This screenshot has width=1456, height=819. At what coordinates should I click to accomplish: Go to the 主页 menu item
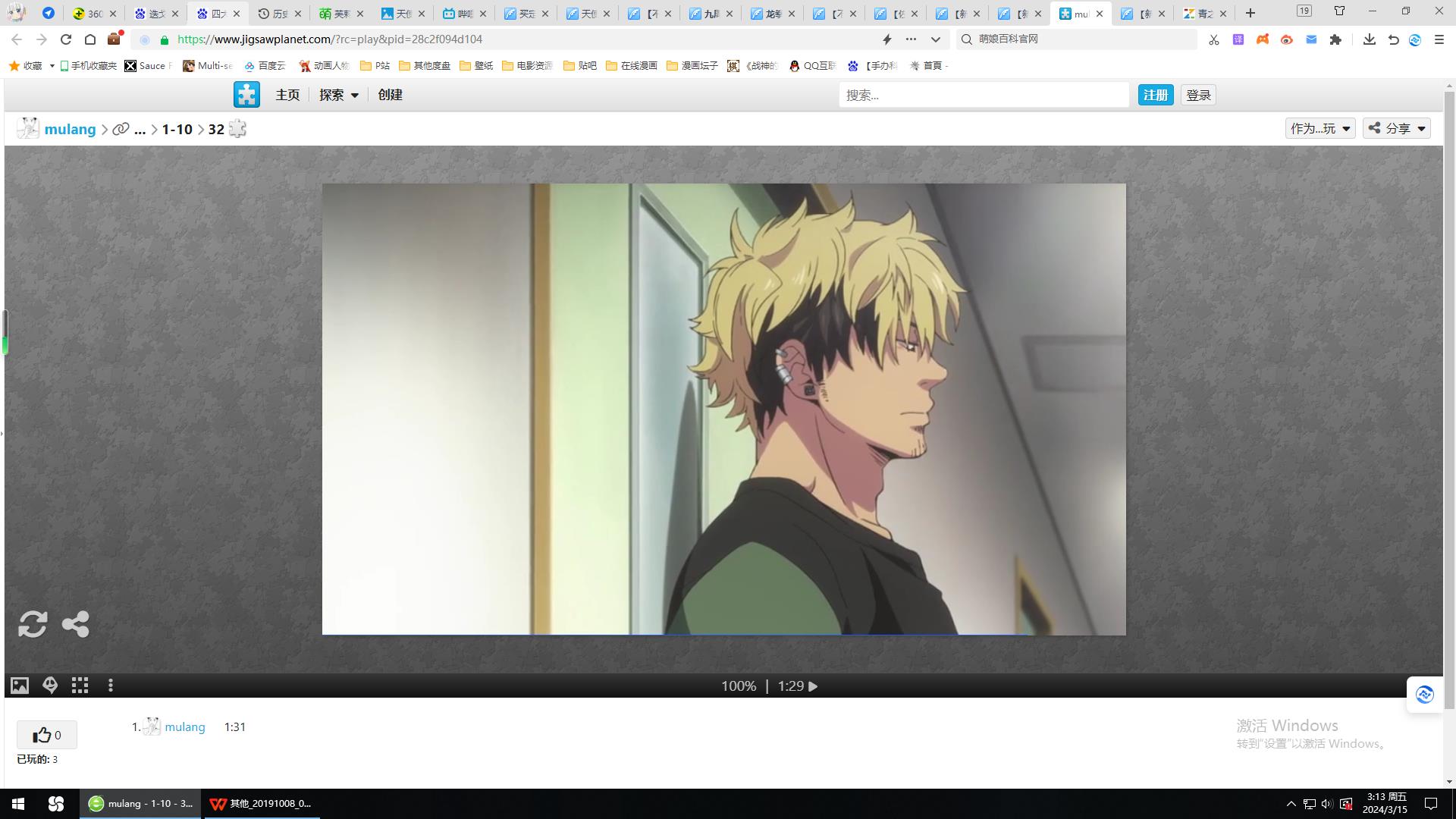click(x=287, y=95)
